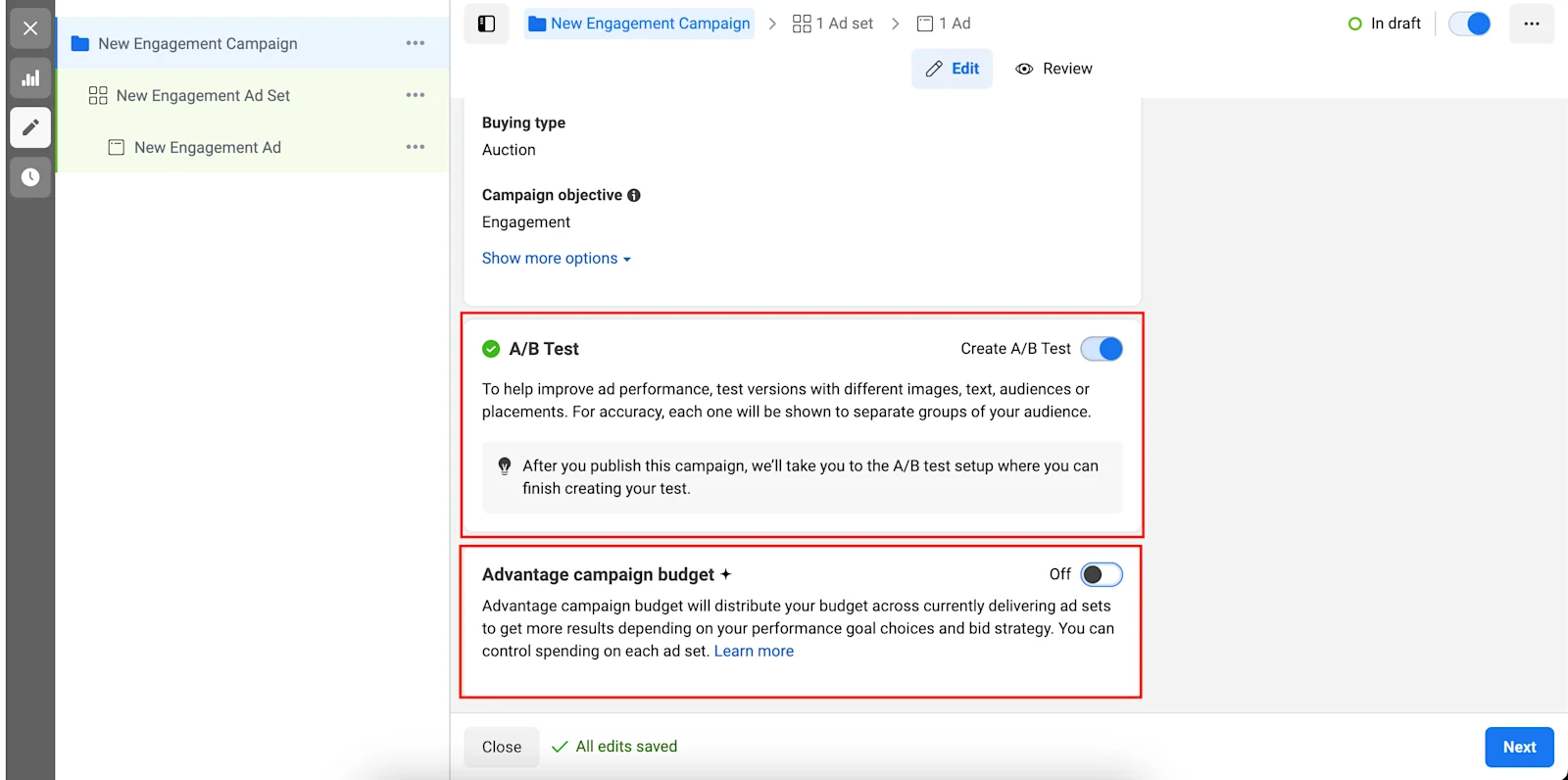
Task: Click the A/B Test section heading
Action: (544, 349)
